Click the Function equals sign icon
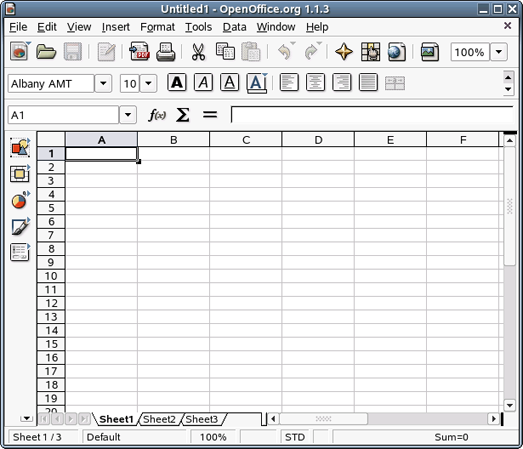The height and width of the screenshot is (449, 523). [210, 115]
